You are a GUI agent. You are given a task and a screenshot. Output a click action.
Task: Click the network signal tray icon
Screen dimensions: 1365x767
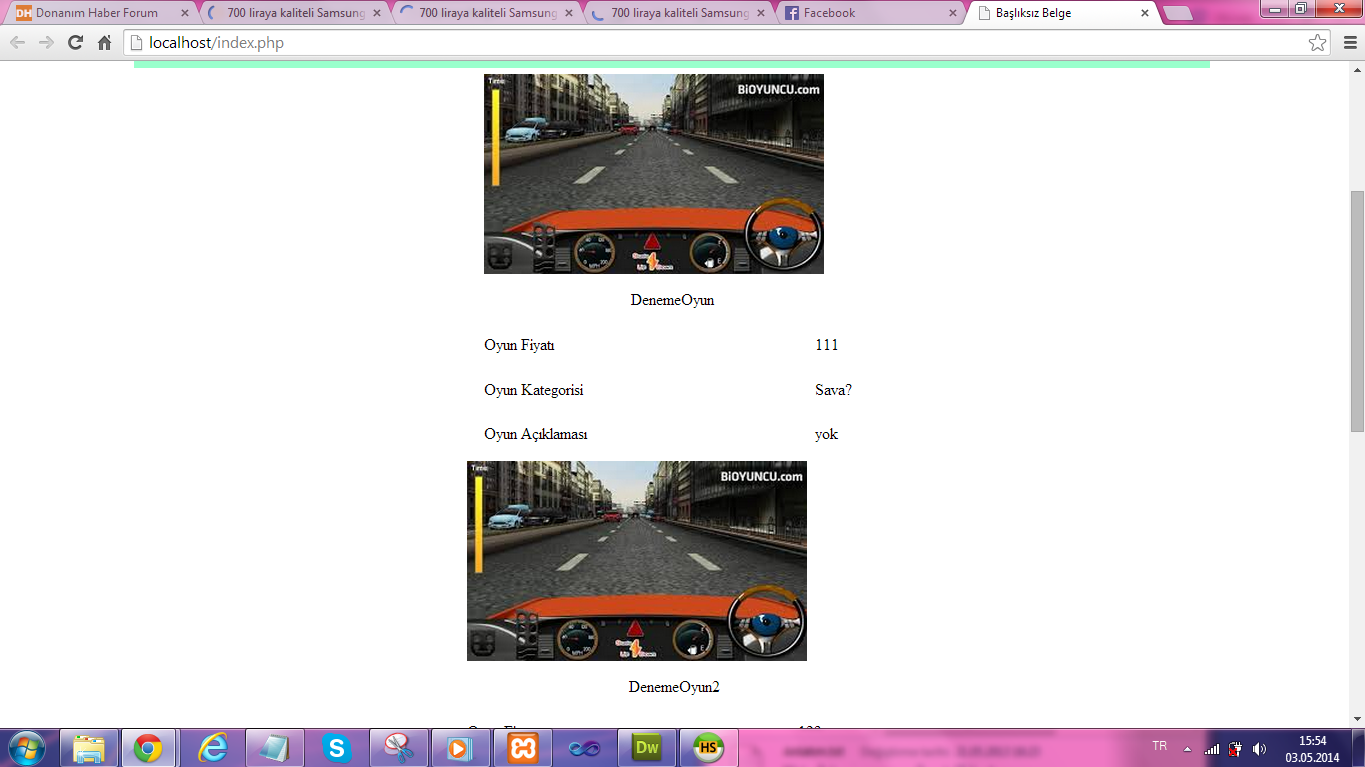1212,748
